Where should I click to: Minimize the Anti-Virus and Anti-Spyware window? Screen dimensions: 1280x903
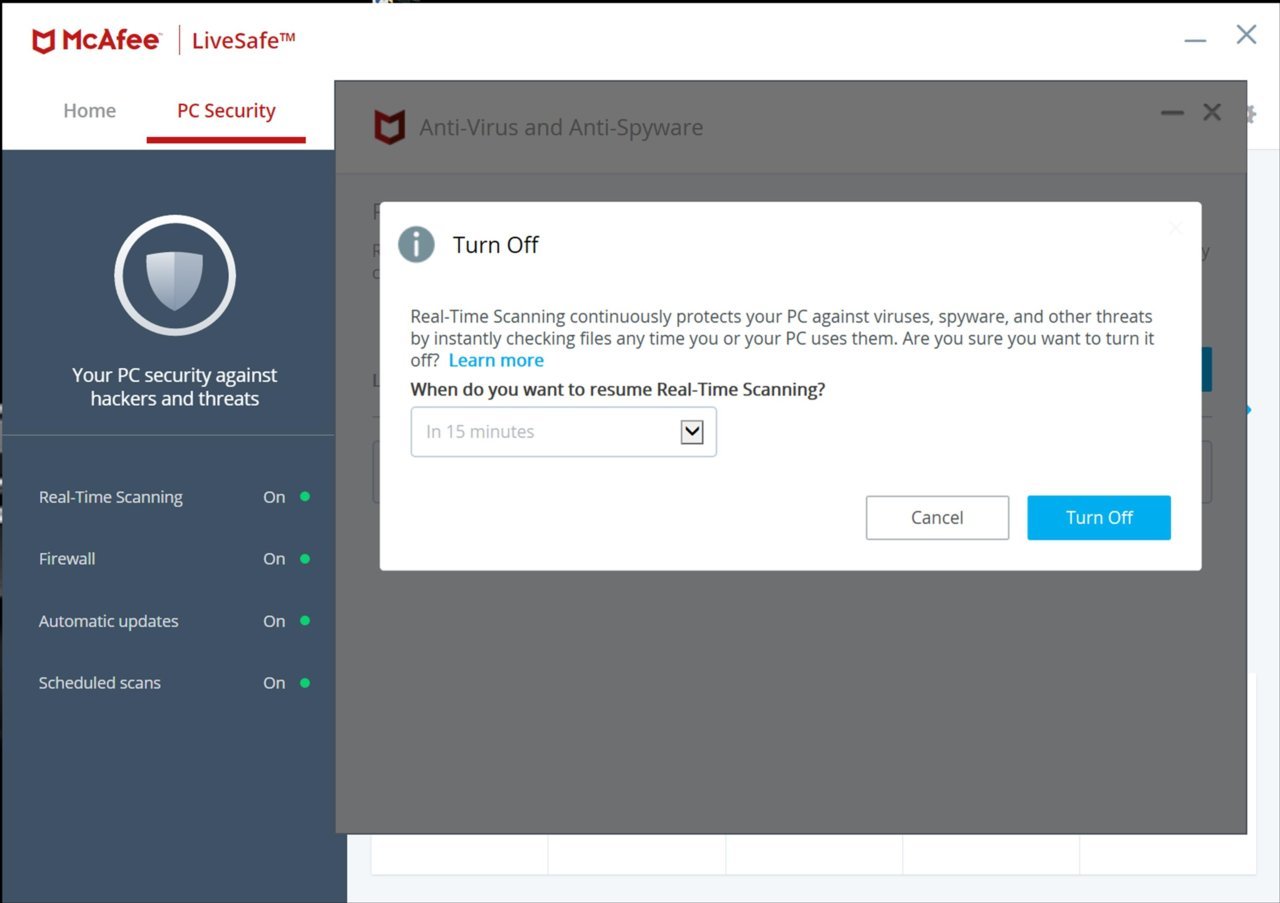point(1172,113)
